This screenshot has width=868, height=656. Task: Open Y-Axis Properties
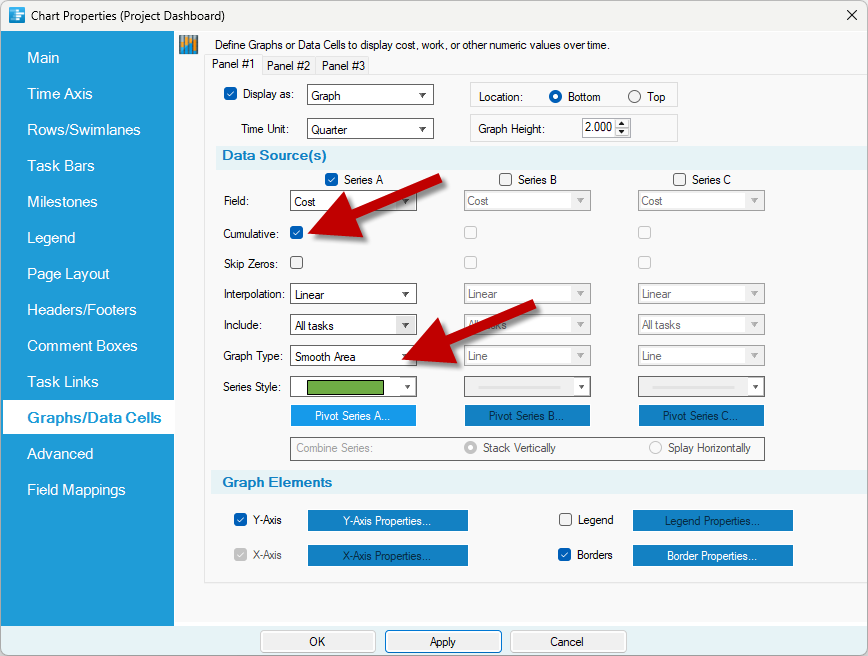pyautogui.click(x=388, y=520)
